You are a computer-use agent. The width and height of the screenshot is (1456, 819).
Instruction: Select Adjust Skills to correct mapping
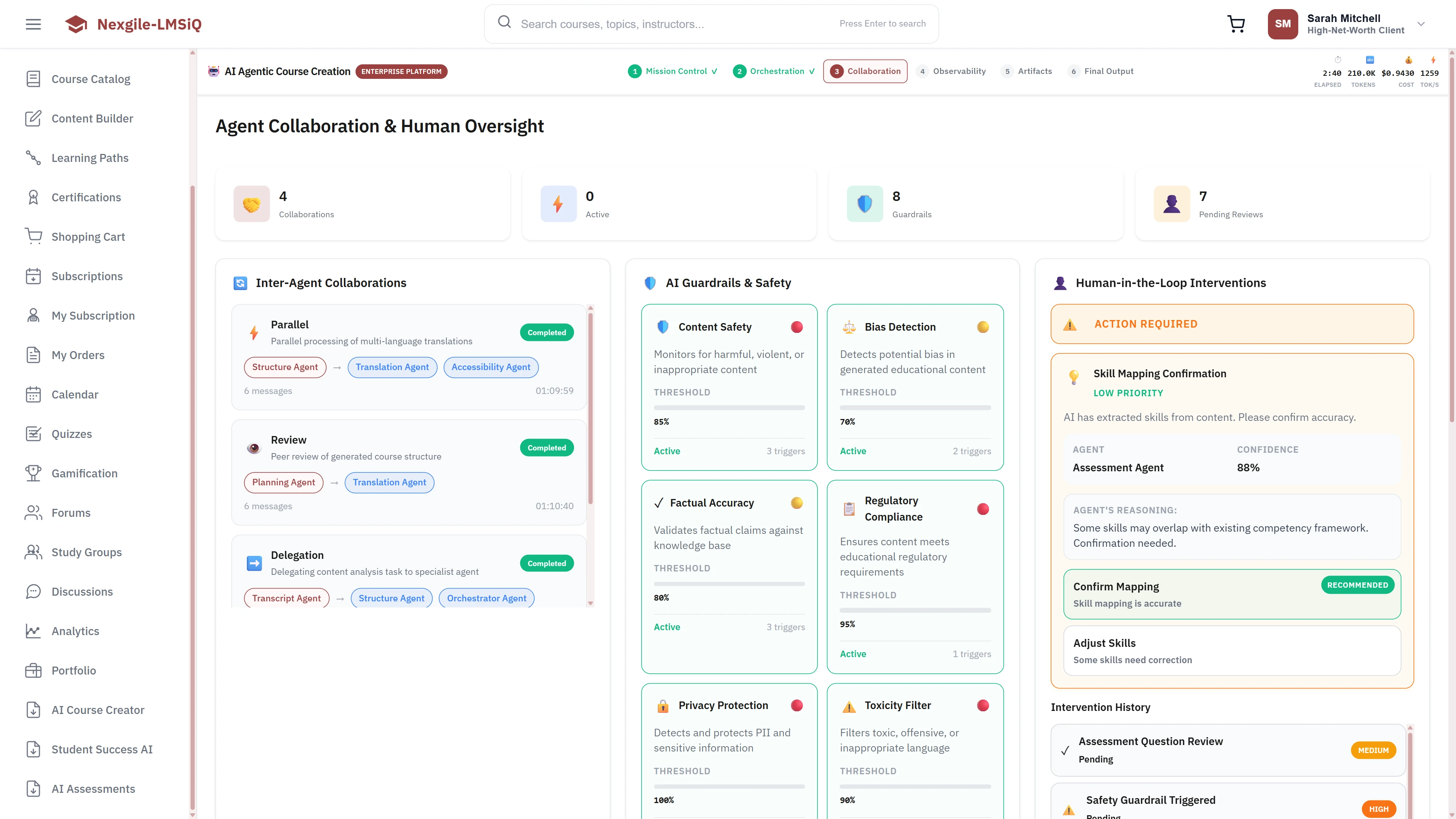click(x=1231, y=650)
